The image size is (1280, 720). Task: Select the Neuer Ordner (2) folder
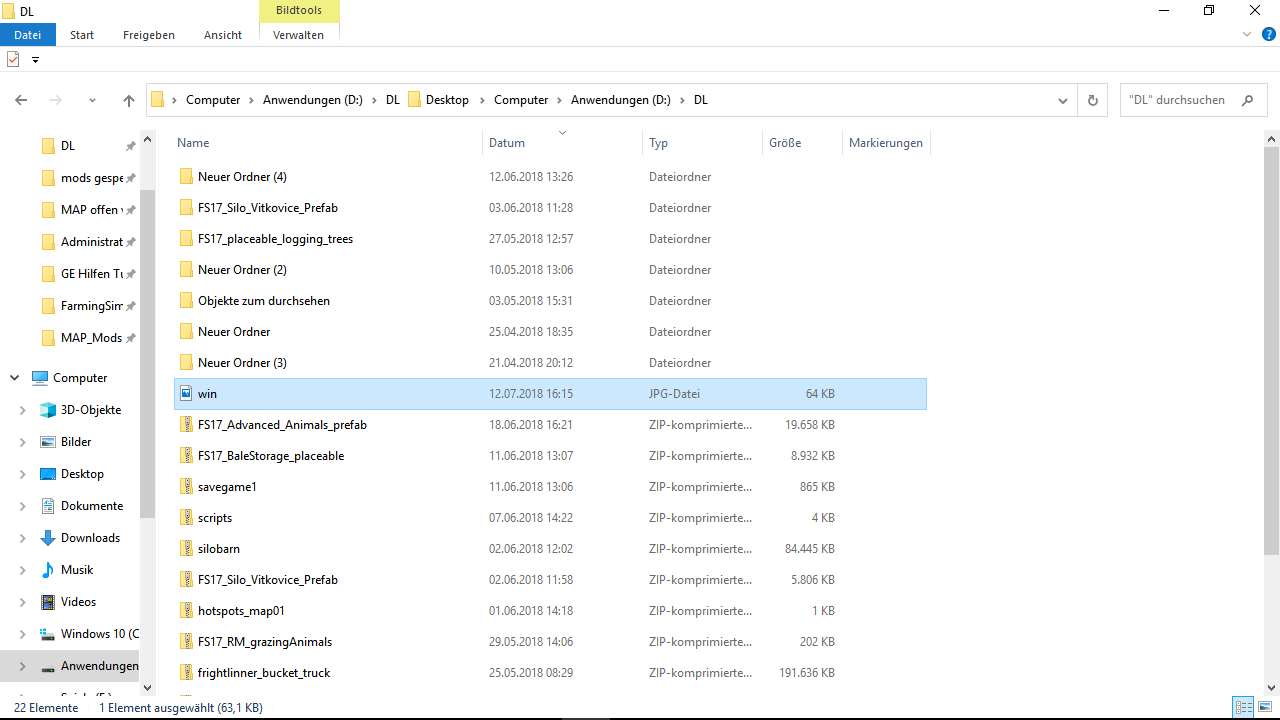point(550,270)
